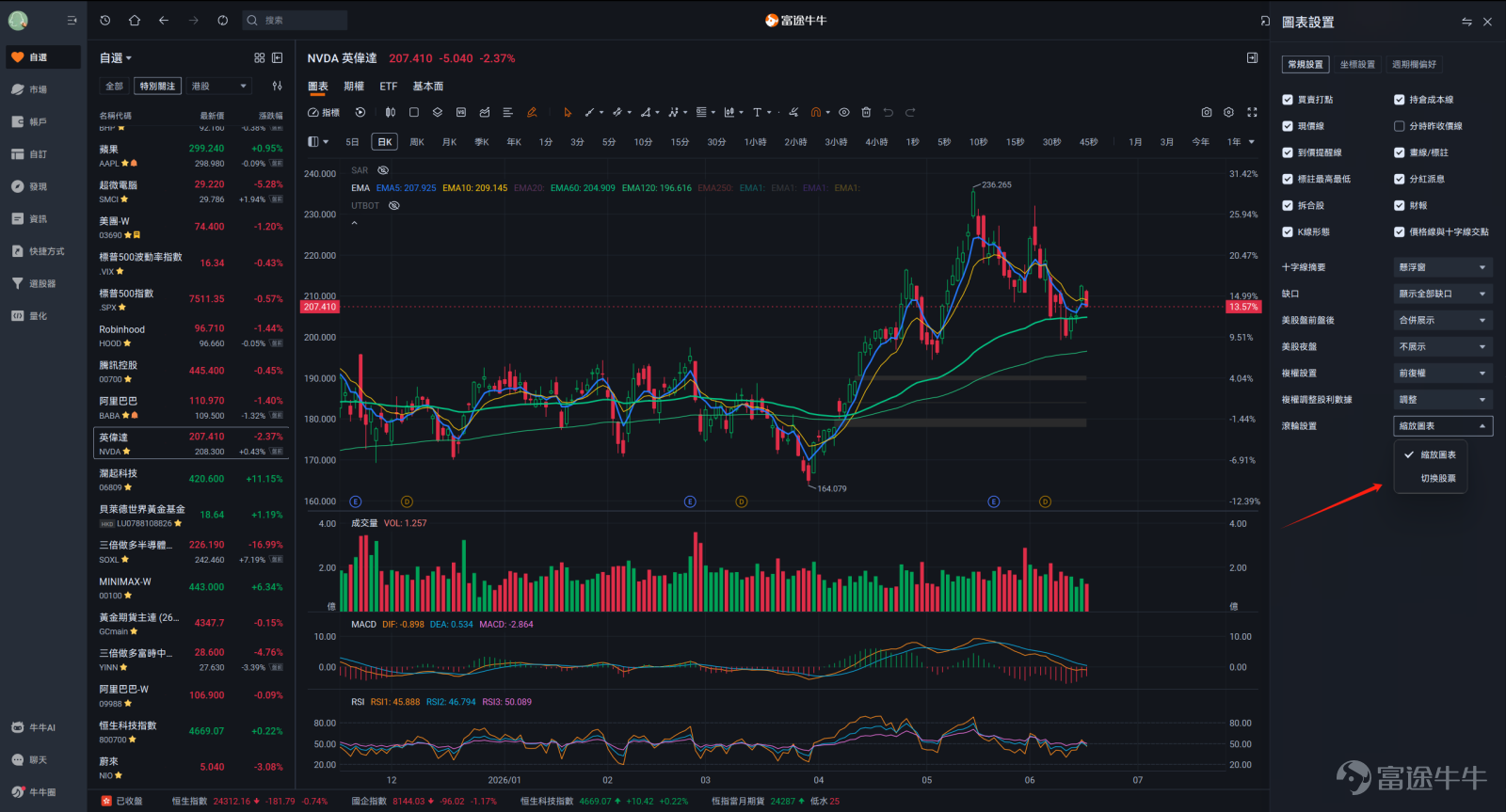The height and width of the screenshot is (812, 1506).
Task: Select the orange pencil drawing icon
Action: [x=532, y=112]
